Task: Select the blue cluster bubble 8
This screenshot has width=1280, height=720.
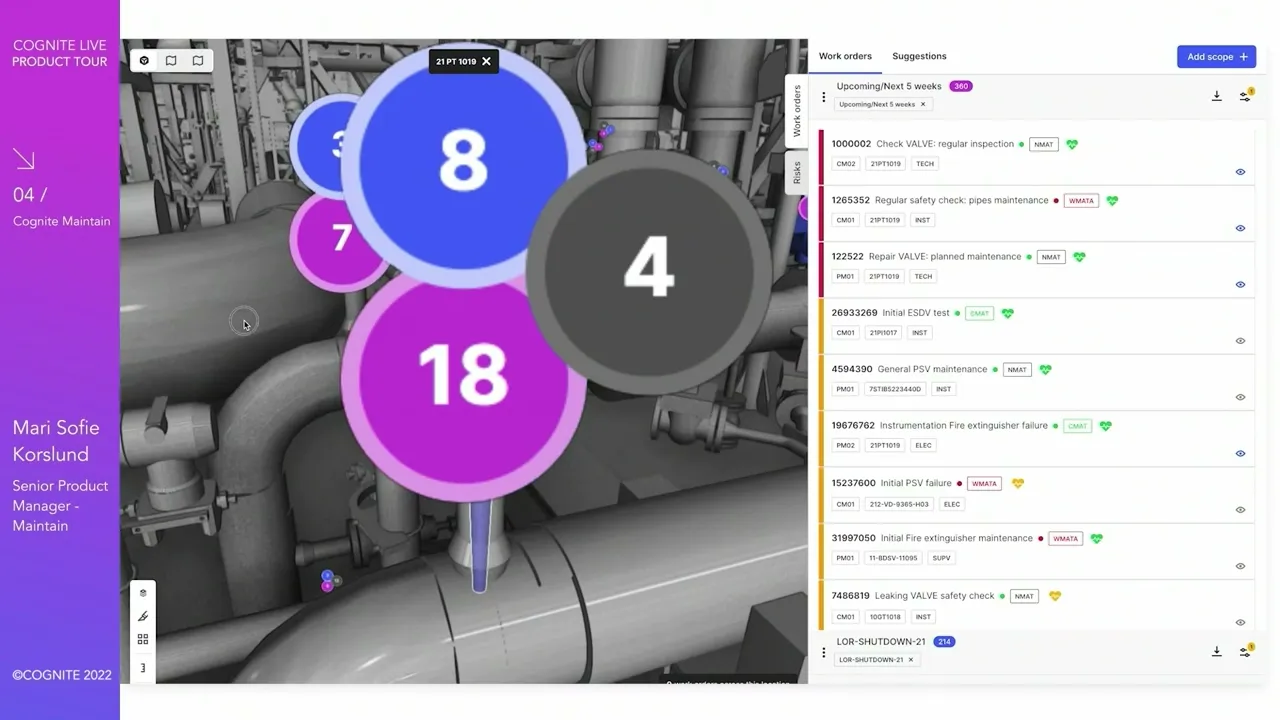Action: click(x=463, y=160)
